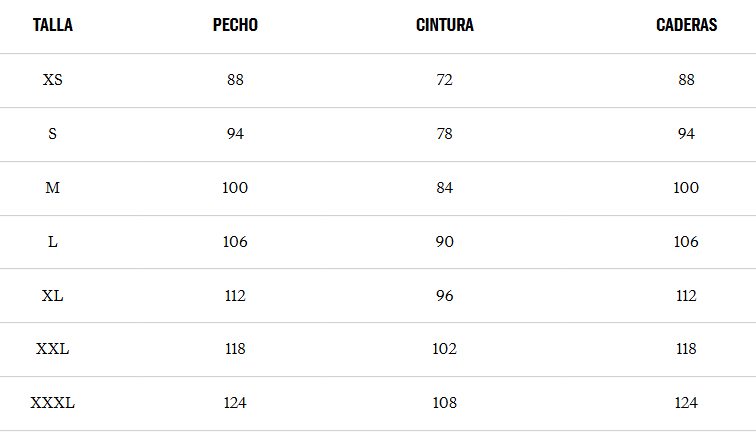Click the XS waist value 72
This screenshot has height=436, width=756.
click(445, 80)
